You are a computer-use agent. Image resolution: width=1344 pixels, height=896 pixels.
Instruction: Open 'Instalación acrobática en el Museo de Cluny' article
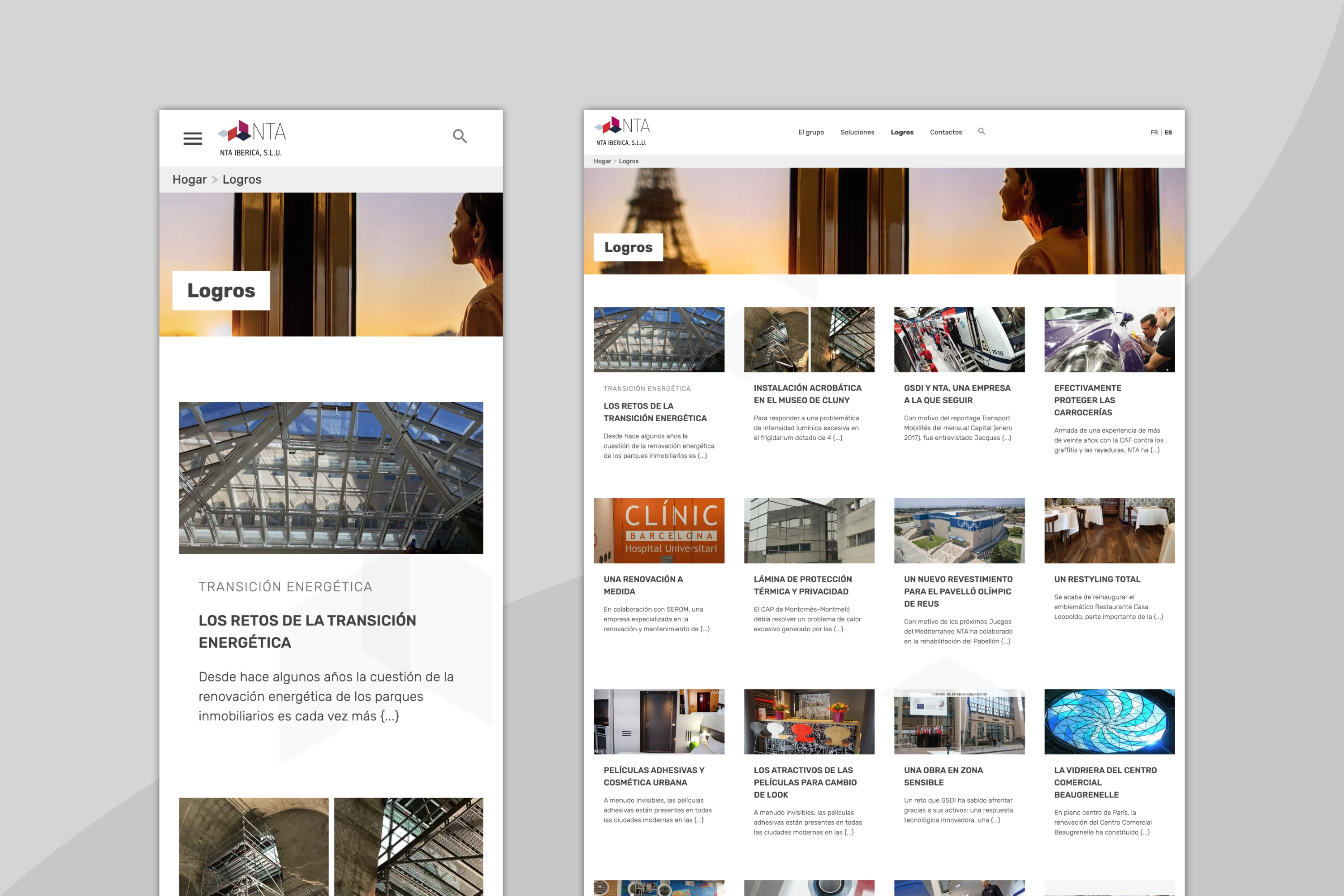(807, 394)
